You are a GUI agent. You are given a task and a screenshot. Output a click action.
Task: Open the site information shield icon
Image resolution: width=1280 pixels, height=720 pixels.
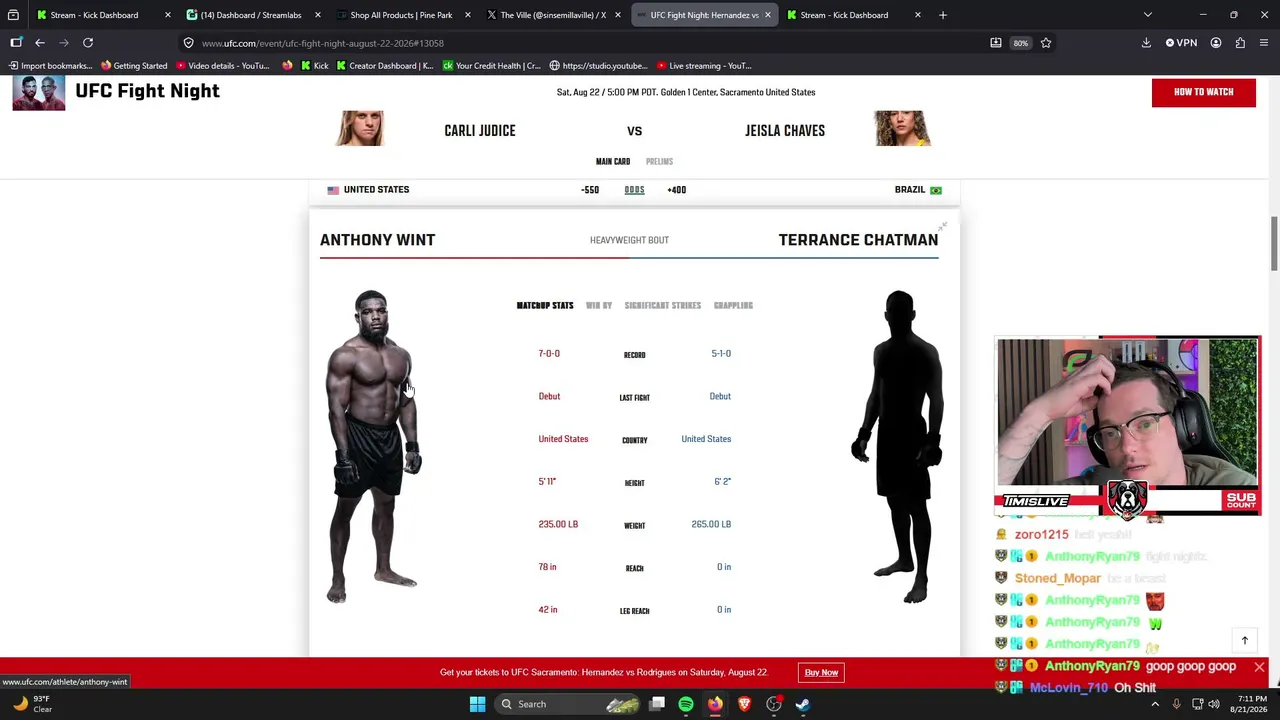click(x=188, y=43)
